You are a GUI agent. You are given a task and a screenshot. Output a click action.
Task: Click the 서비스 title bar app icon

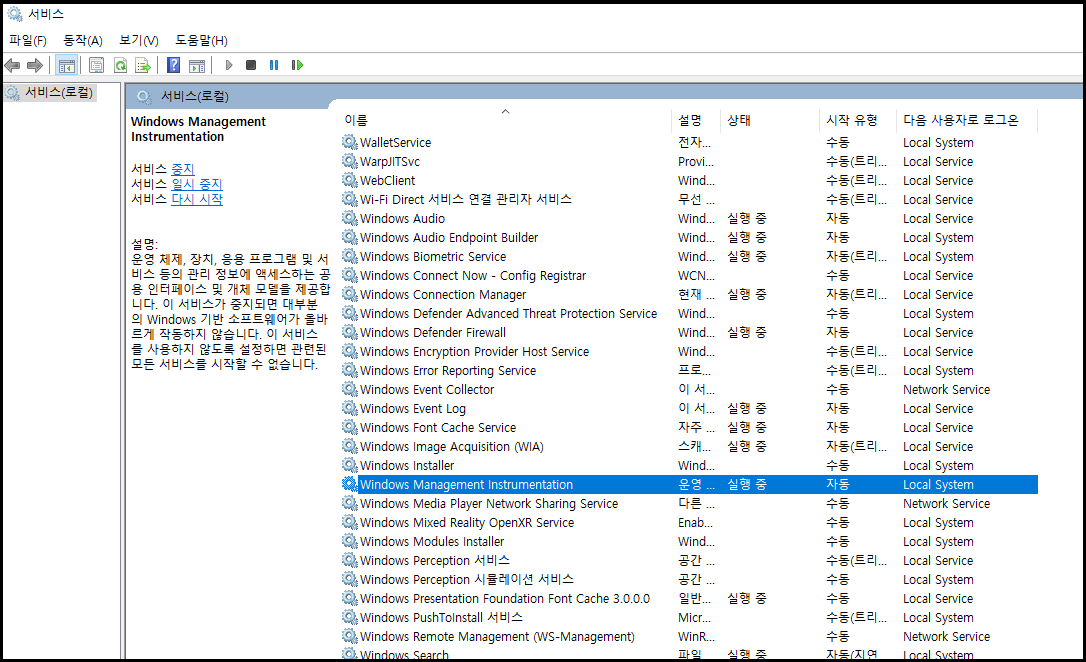tap(15, 13)
